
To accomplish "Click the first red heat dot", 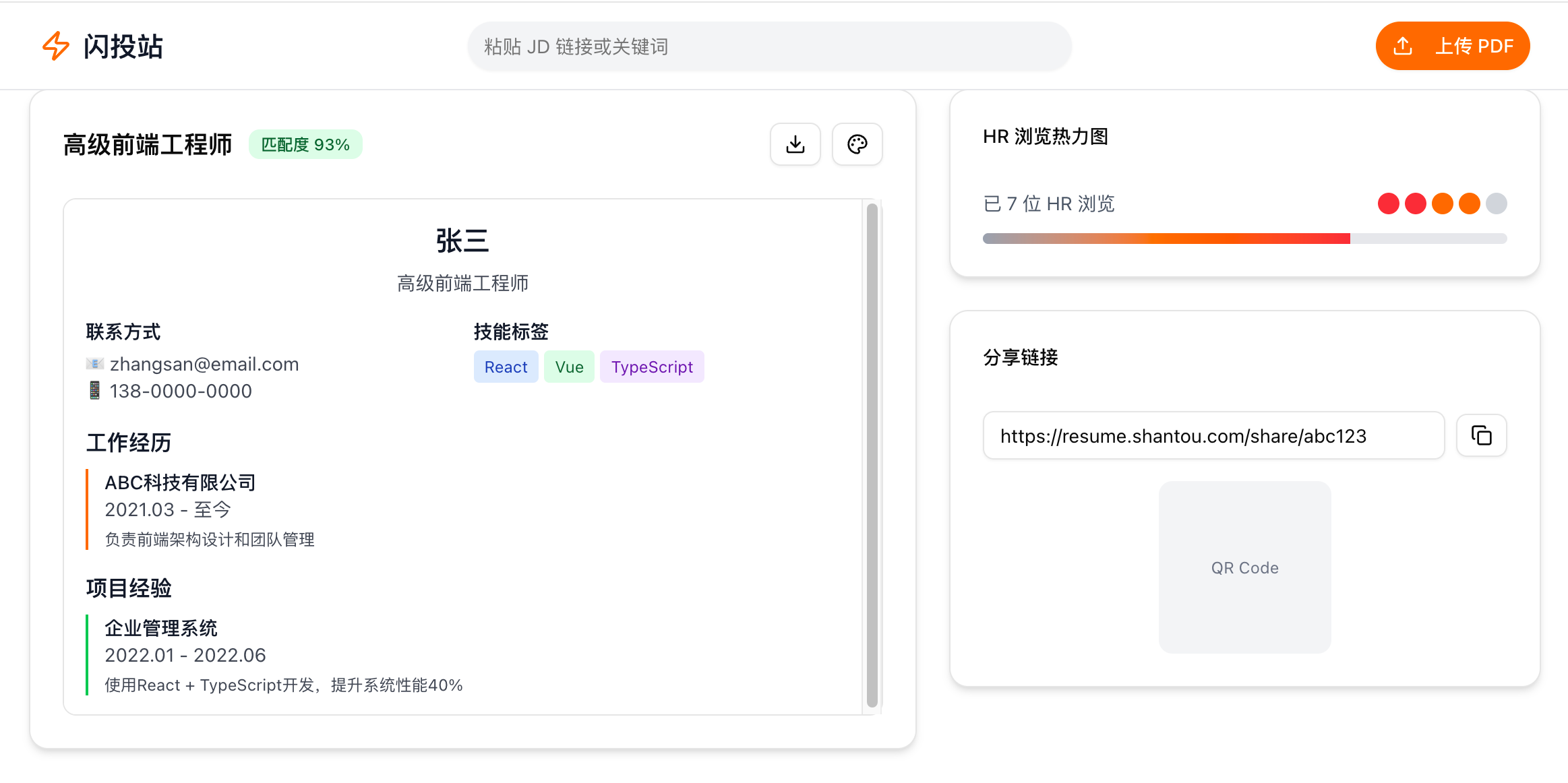I will tap(1388, 203).
